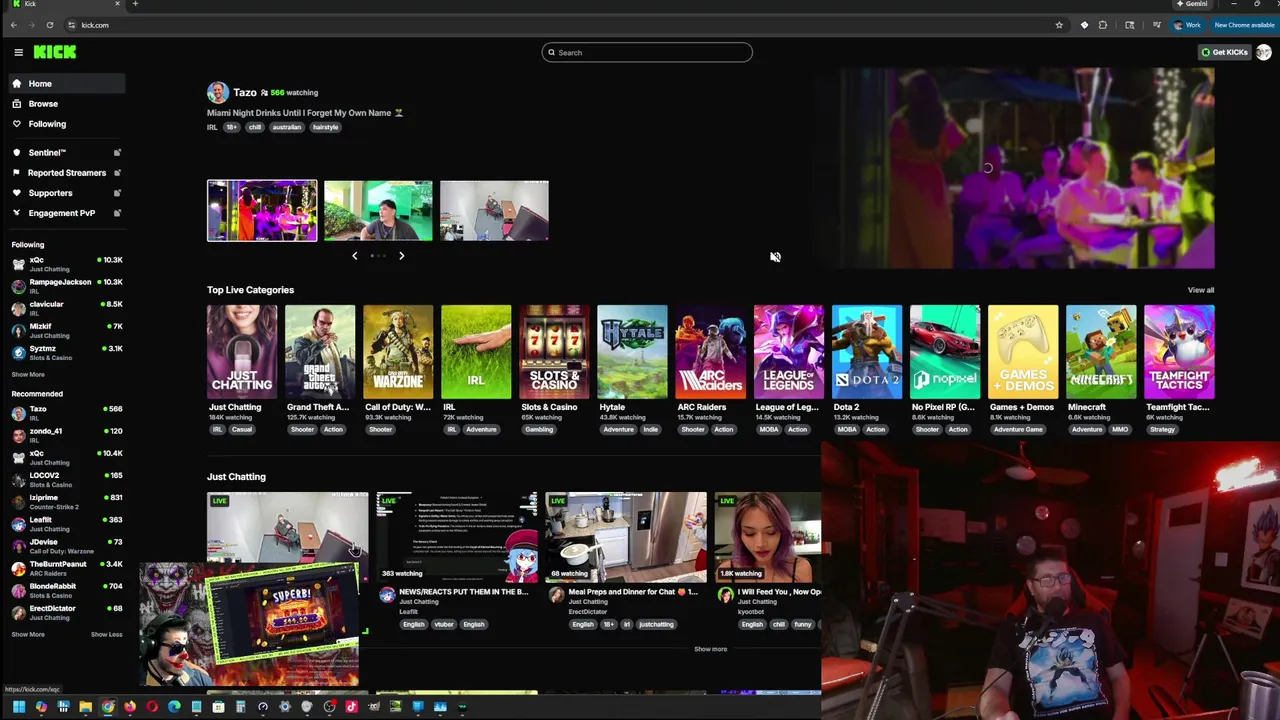This screenshot has height=720, width=1280.
Task: Open zondo_41 in Recommended list
Action: point(66,435)
